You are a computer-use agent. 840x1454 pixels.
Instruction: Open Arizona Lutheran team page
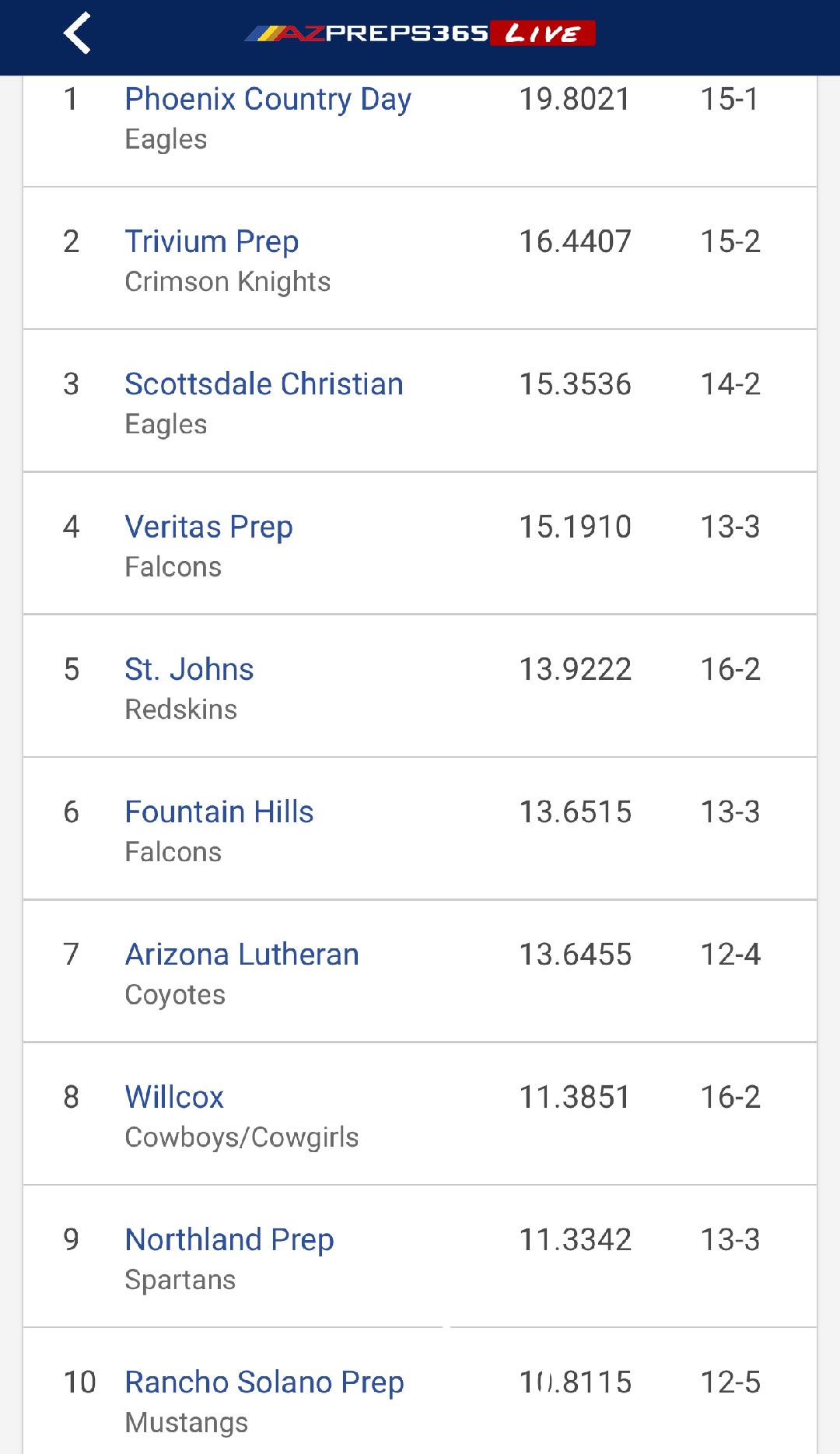[x=242, y=955]
